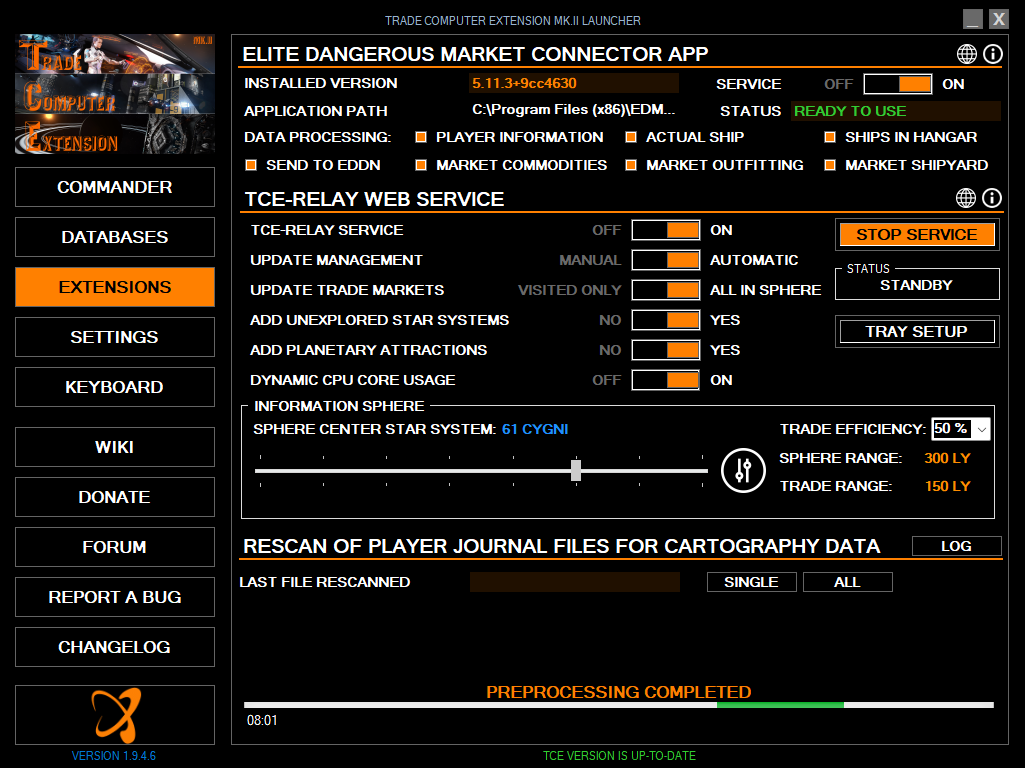Click the PREPROCESSING COMPLETED message

(618, 692)
